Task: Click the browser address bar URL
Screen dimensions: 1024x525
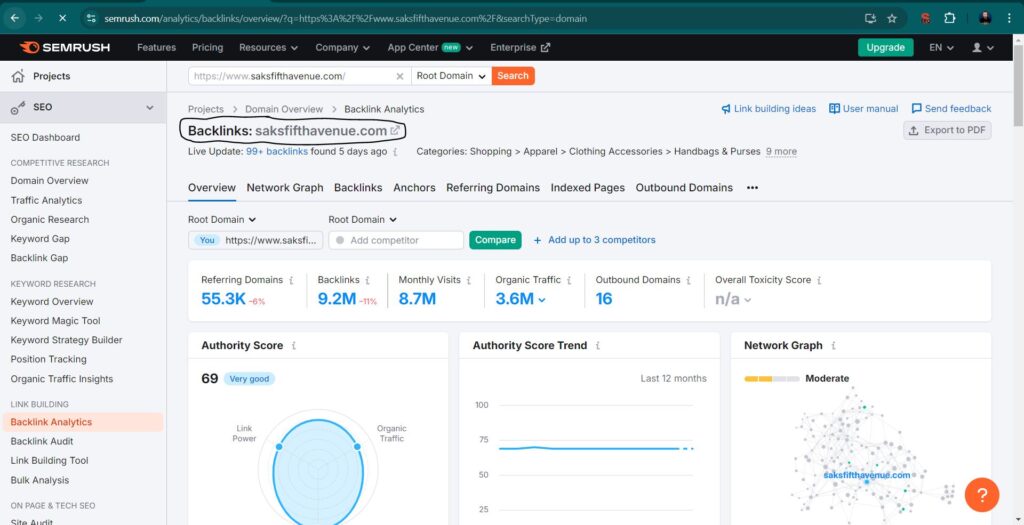Action: click(345, 18)
